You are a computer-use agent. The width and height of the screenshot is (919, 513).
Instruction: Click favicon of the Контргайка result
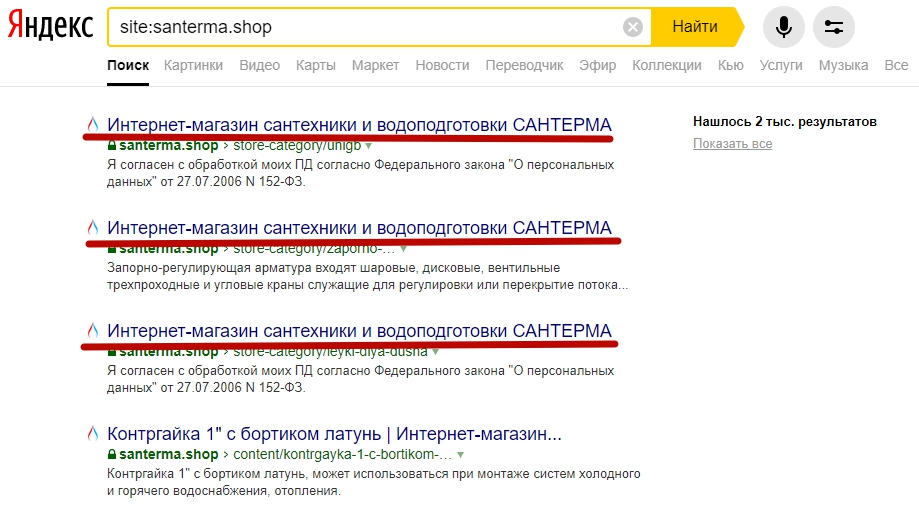click(93, 434)
